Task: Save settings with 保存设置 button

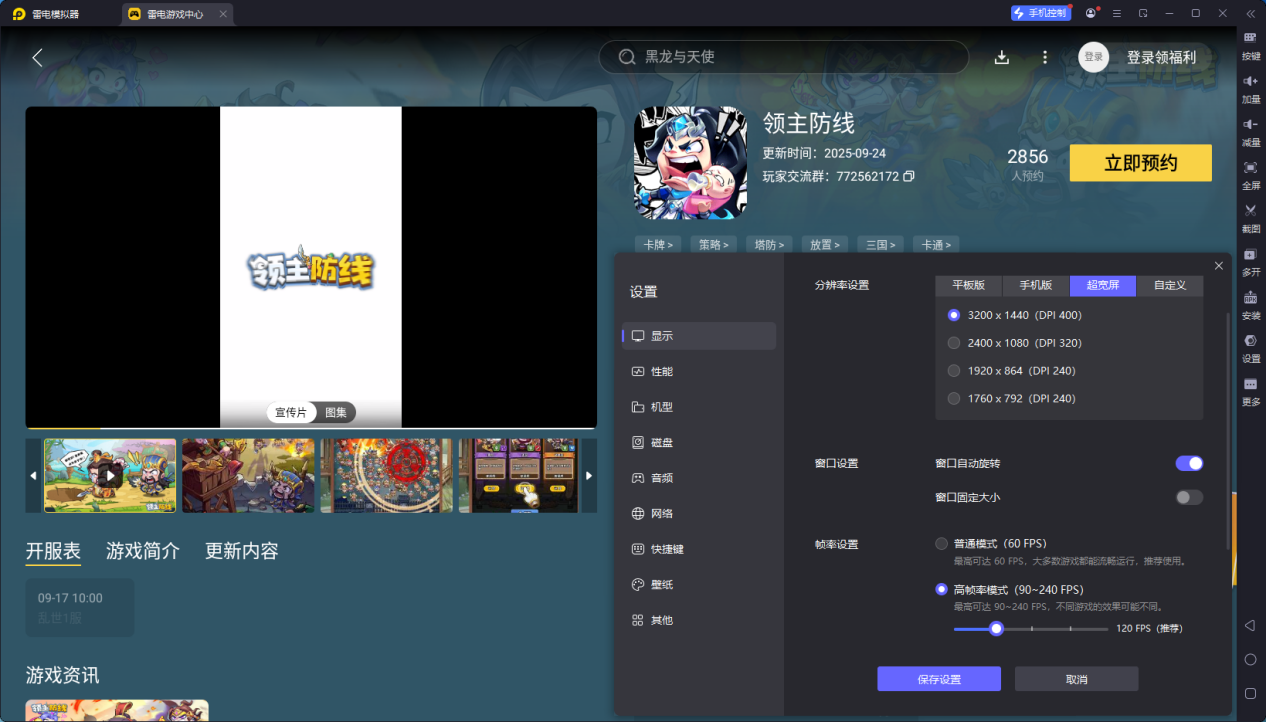Action: [938, 678]
